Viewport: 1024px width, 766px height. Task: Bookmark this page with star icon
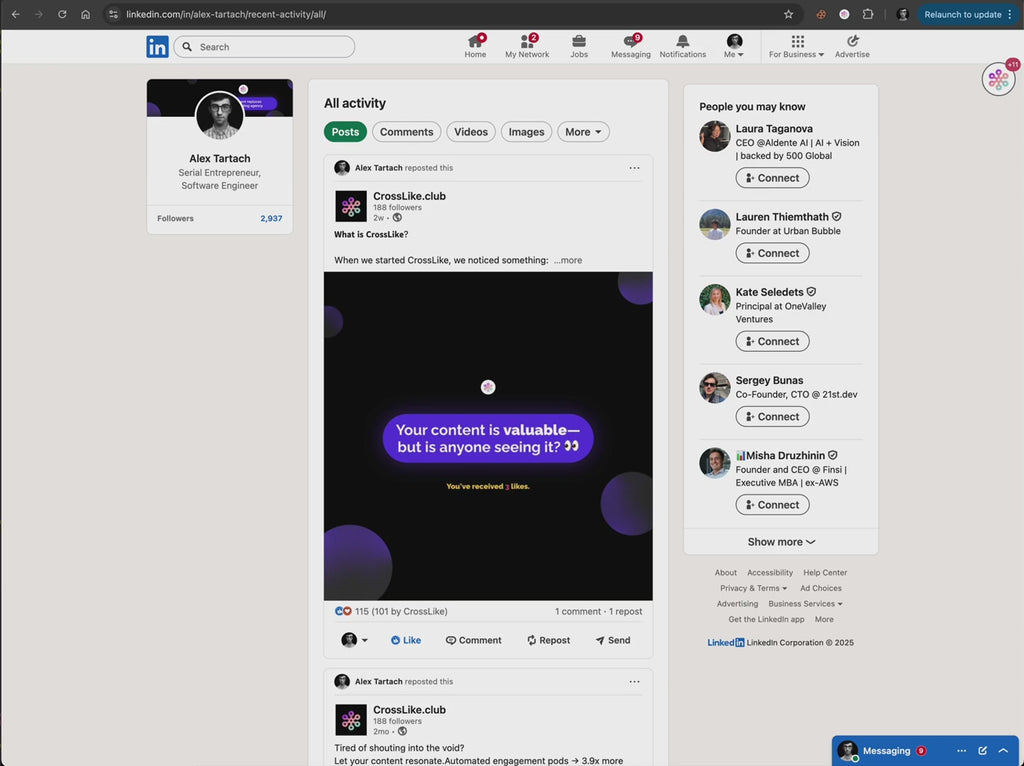788,15
